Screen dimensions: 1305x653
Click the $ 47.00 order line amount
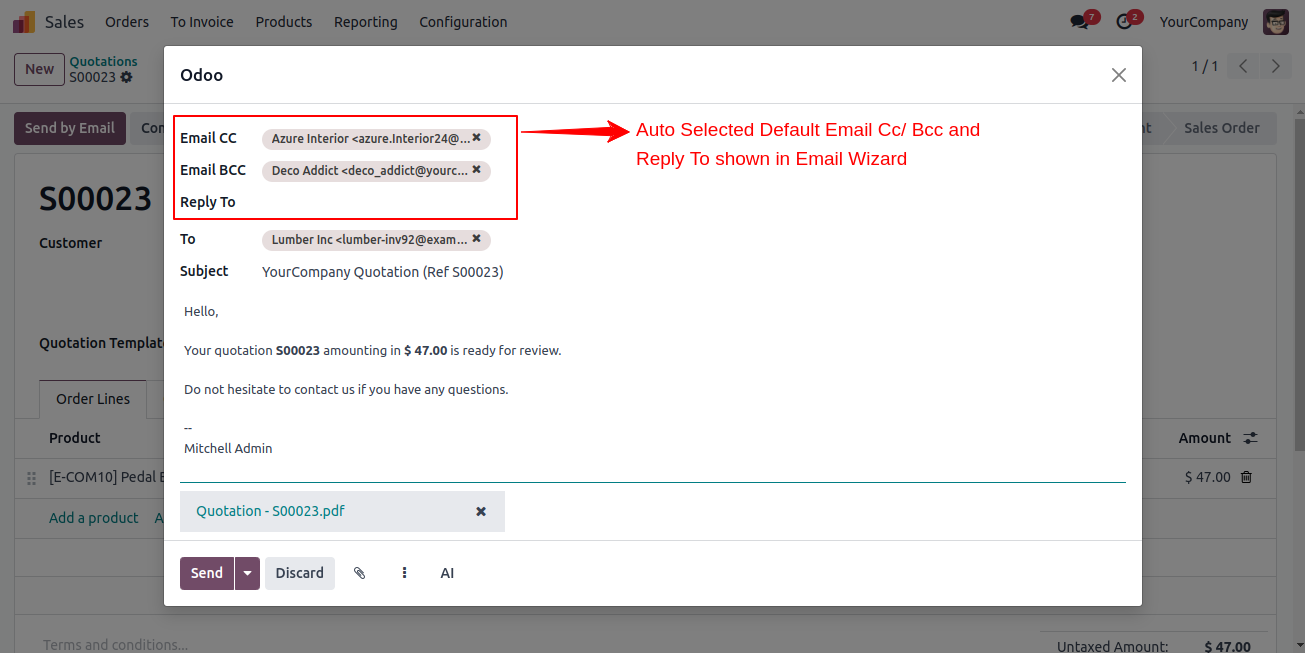pos(1207,477)
